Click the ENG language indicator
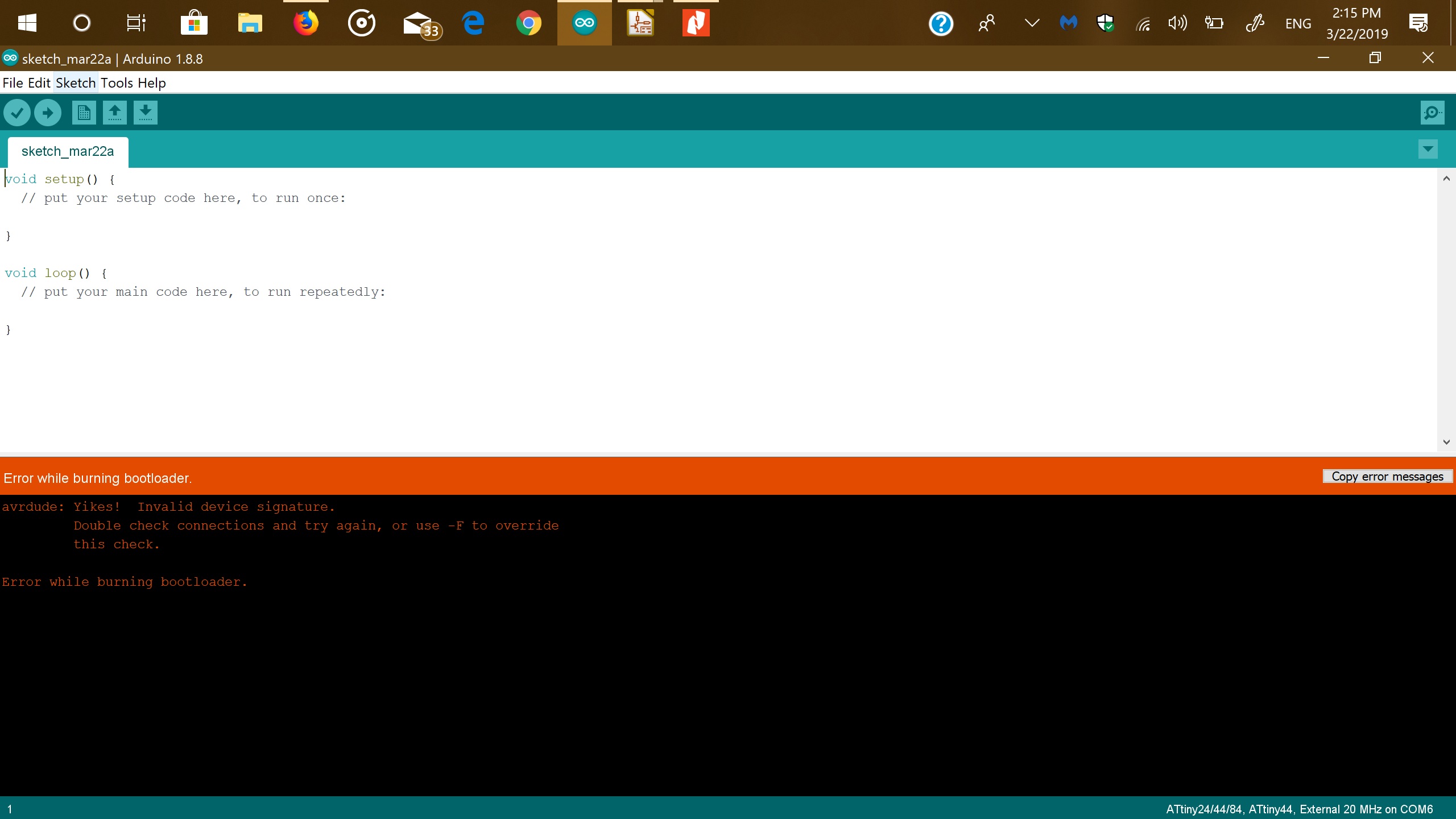1456x819 pixels. click(1298, 24)
